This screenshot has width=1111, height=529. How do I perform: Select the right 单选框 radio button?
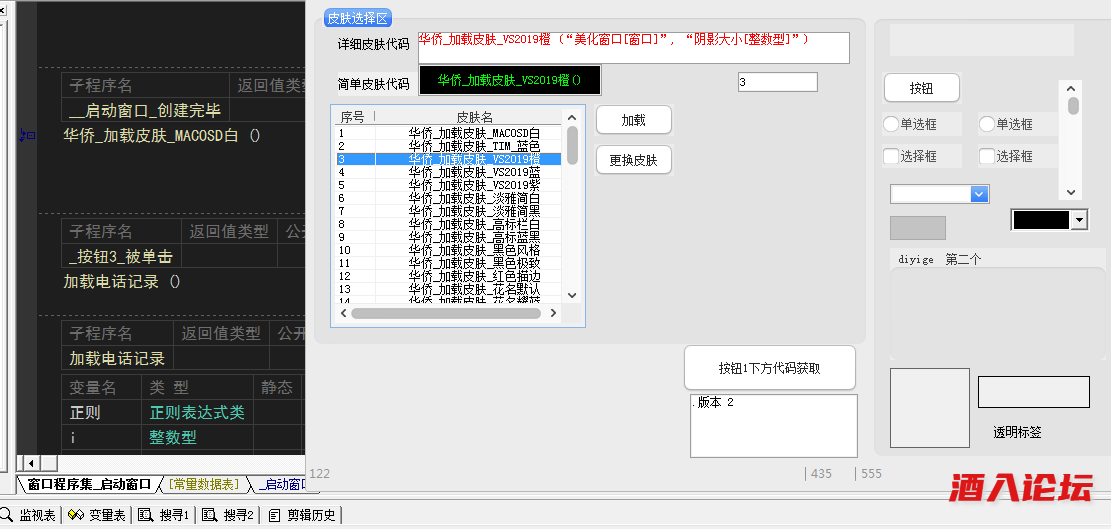click(x=987, y=125)
